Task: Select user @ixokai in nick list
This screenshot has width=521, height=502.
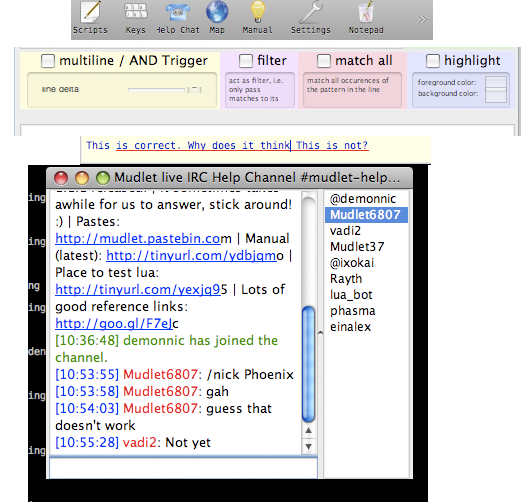Action: click(366, 263)
